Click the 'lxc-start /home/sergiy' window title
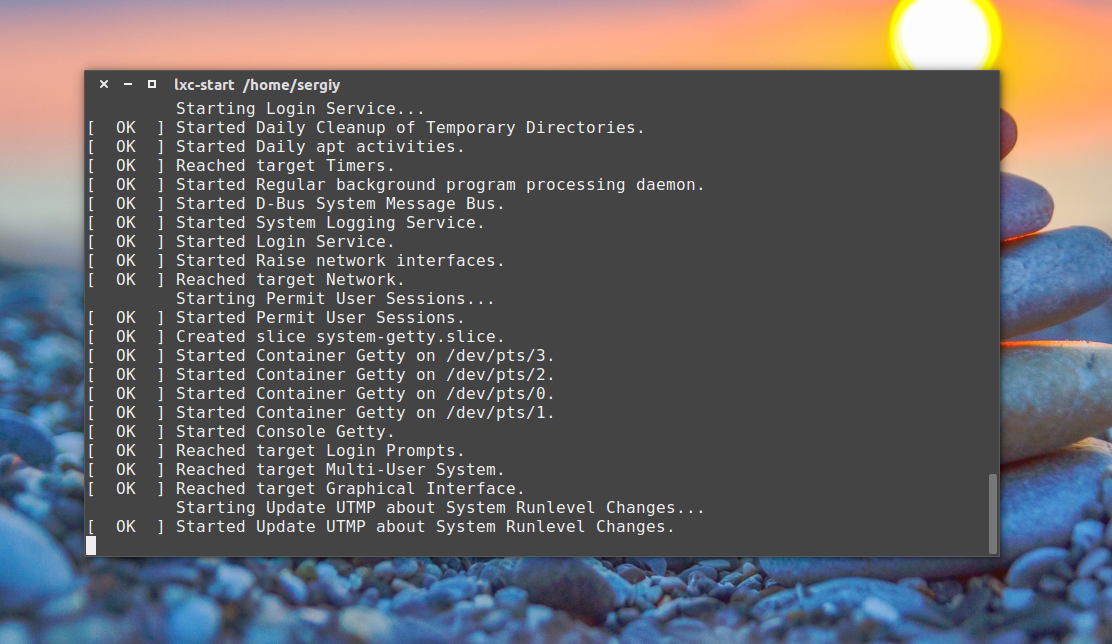Screen dimensions: 1112x644 point(257,85)
